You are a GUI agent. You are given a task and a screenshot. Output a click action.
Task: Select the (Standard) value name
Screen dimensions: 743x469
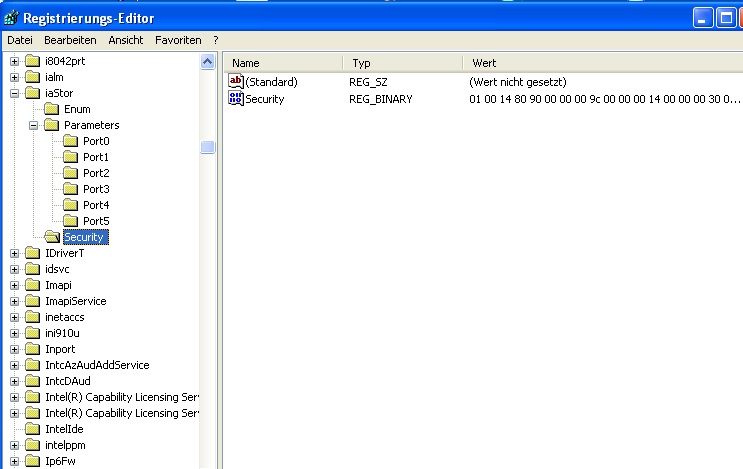[x=272, y=82]
